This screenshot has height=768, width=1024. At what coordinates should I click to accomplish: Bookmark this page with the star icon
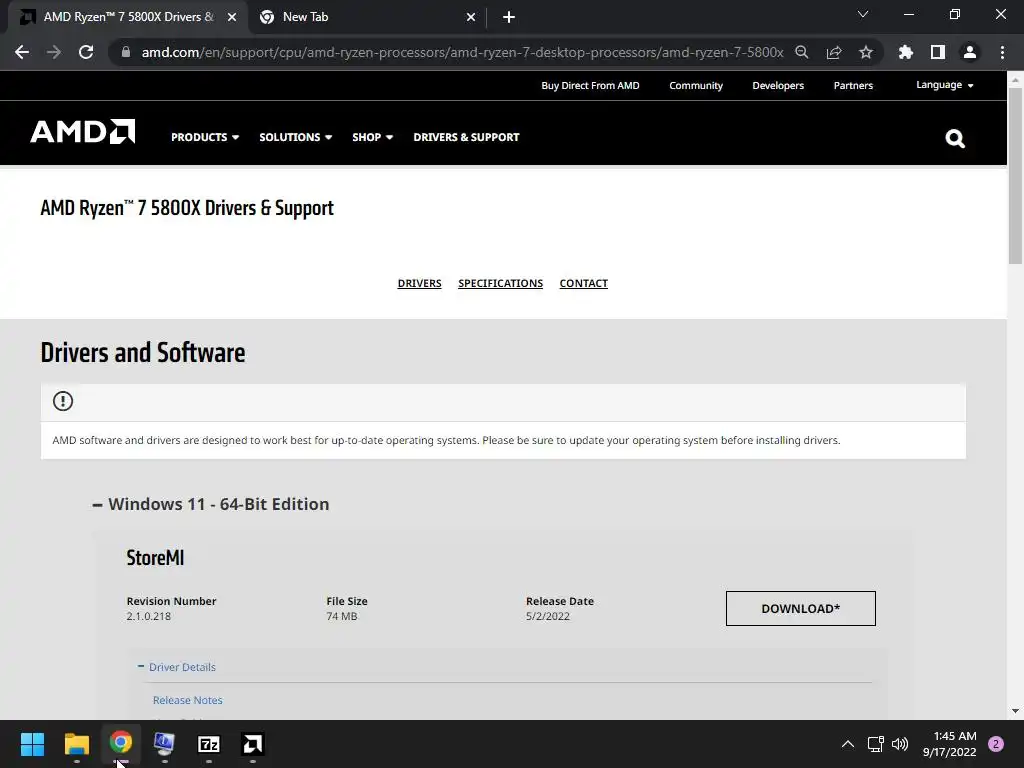(866, 52)
